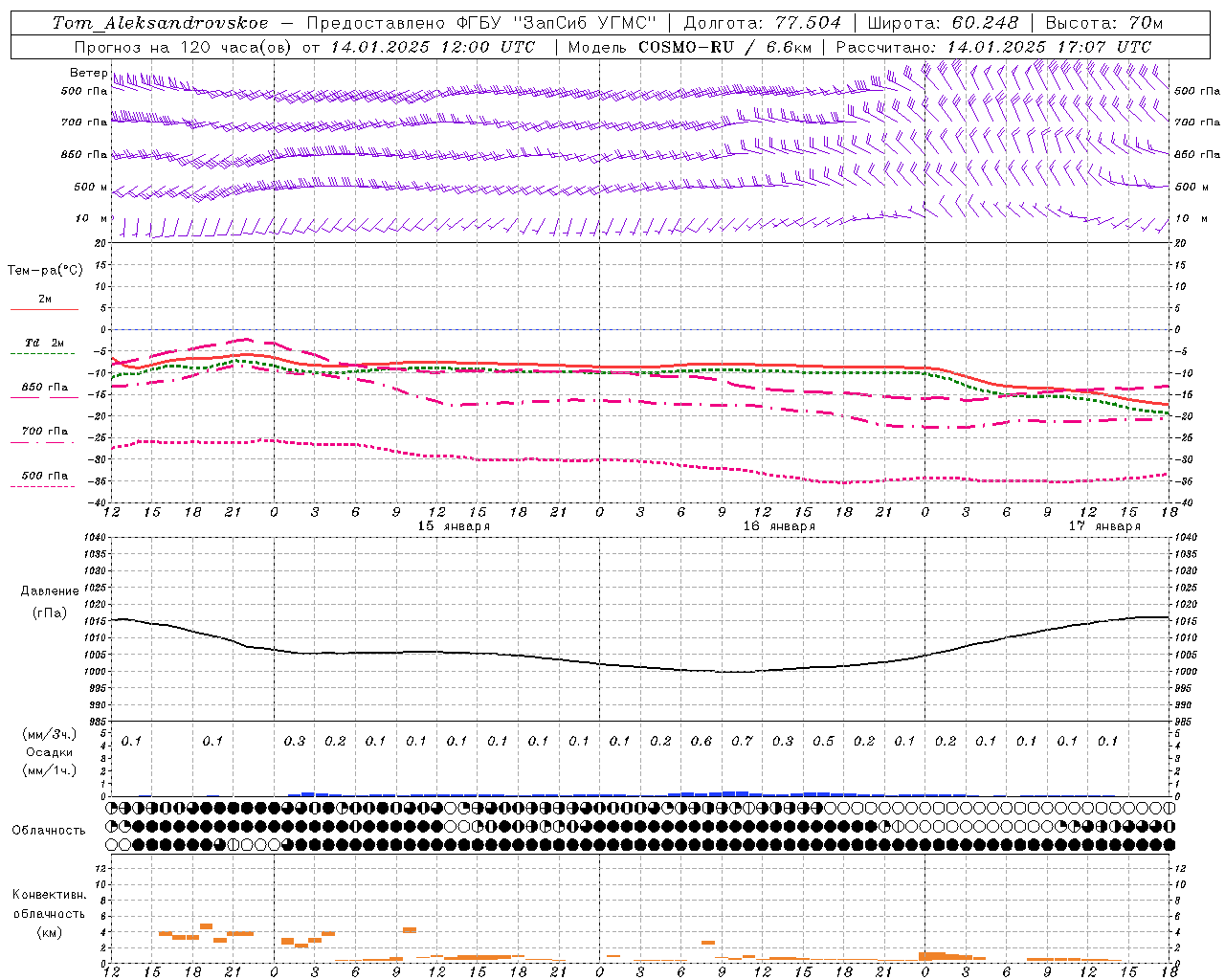Viewport: 1225px width, 980px height.
Task: Click the Давление pressure chart label
Action: pos(49,591)
